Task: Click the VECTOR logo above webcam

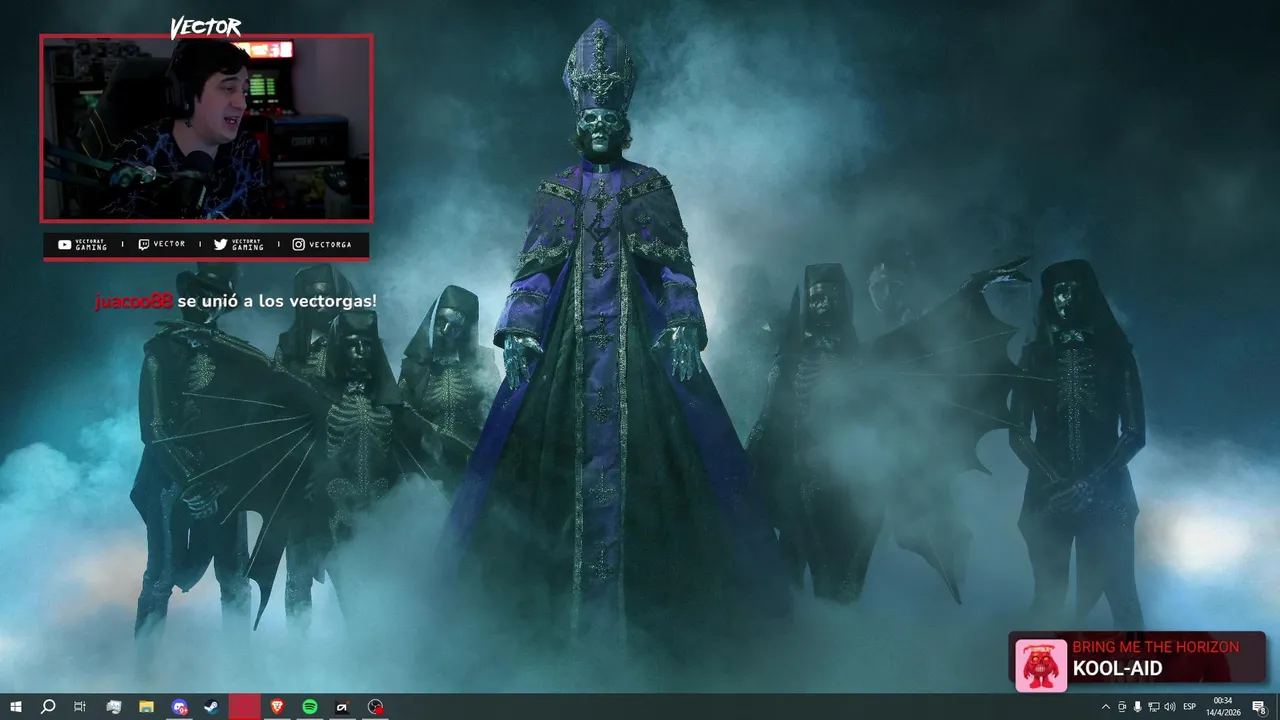Action: (205, 27)
